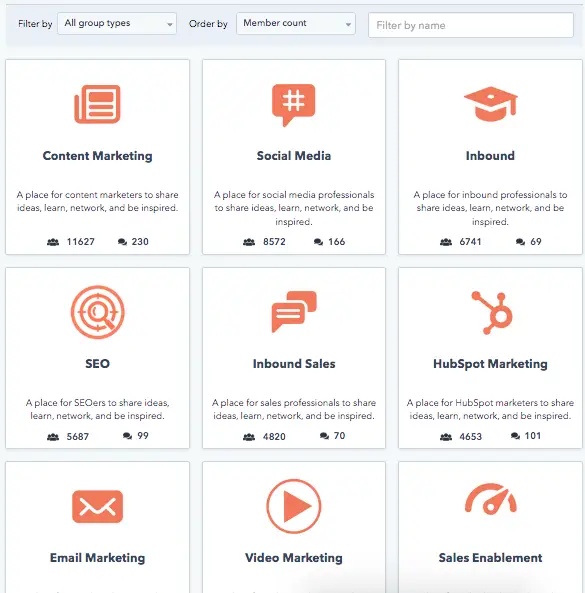Click members icon beside 8572
This screenshot has width=585, height=593.
[249, 242]
